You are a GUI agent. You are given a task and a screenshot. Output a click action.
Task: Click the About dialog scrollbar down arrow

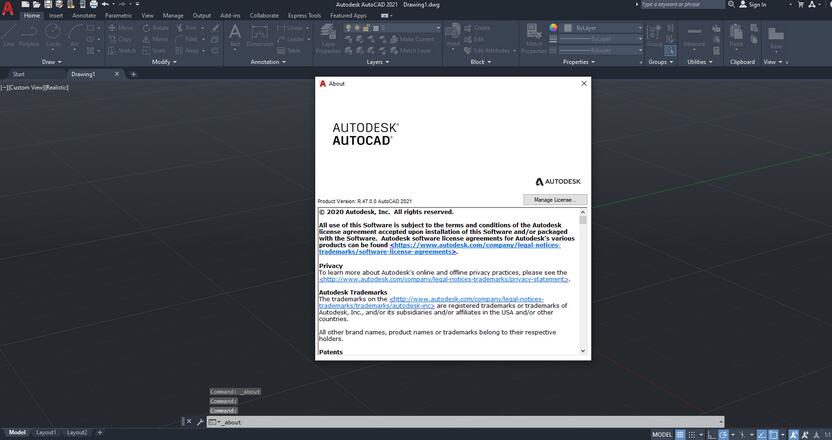coord(583,351)
